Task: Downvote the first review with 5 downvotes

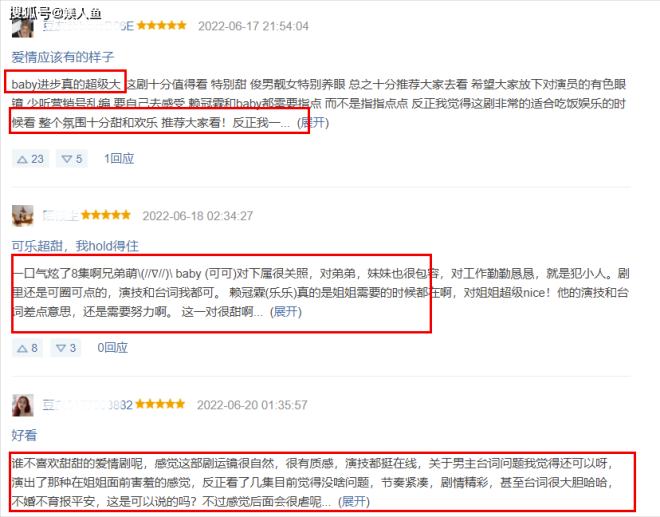Action: pyautogui.click(x=72, y=159)
